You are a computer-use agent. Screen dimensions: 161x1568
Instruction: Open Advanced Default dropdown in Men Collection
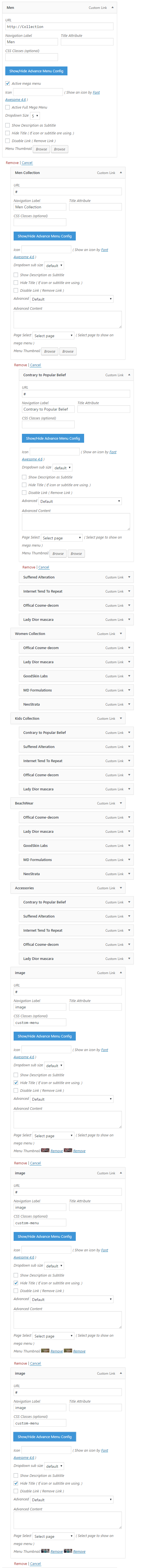tap(71, 299)
